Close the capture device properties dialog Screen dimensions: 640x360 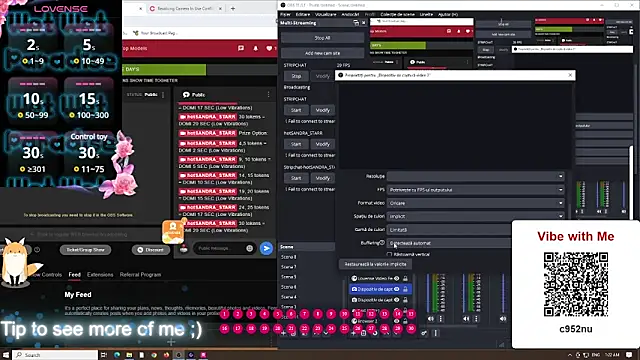coord(570,75)
